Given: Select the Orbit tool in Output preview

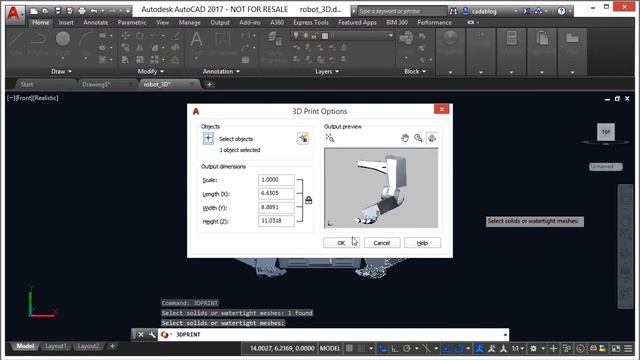Looking at the screenshot, I should tap(432, 138).
